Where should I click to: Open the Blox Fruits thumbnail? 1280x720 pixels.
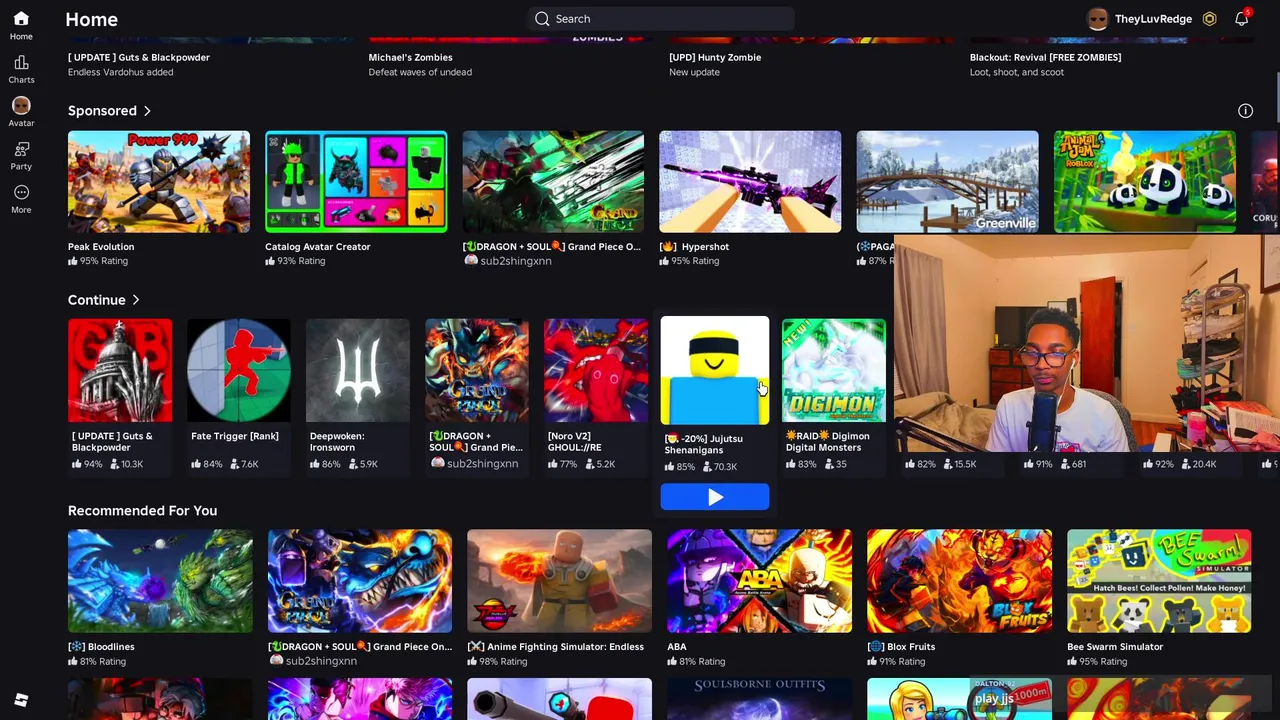pyautogui.click(x=959, y=581)
